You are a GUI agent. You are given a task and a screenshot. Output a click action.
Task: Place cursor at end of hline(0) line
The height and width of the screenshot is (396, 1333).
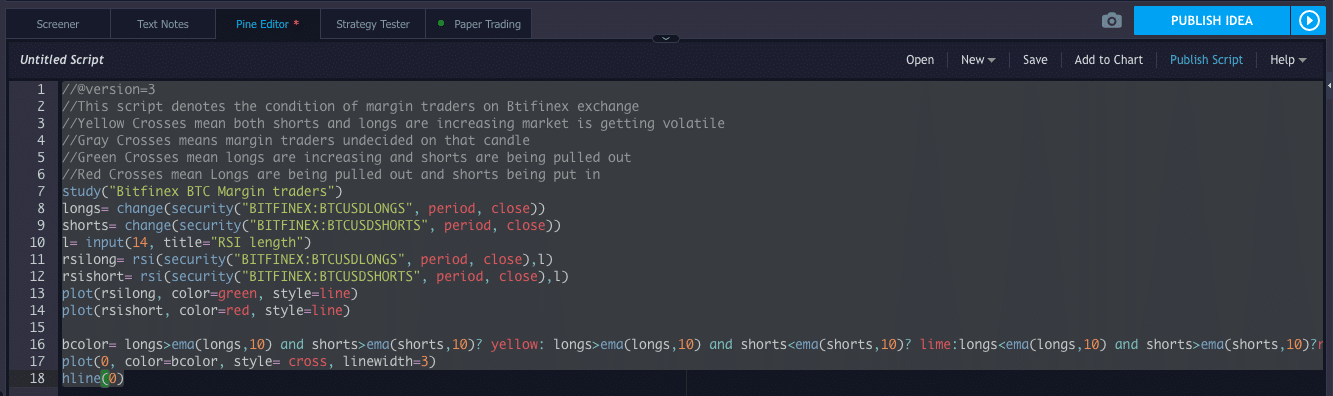[x=125, y=379]
